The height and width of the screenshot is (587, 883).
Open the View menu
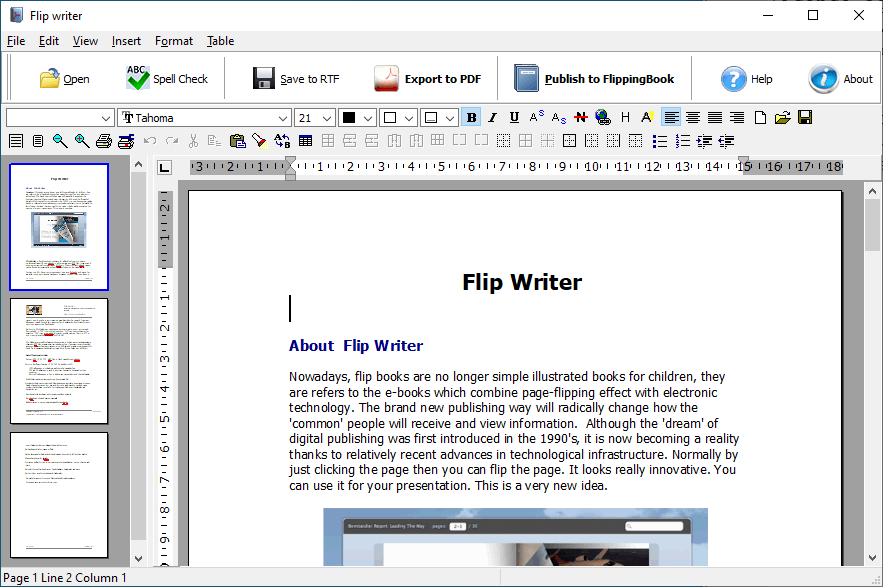click(85, 41)
